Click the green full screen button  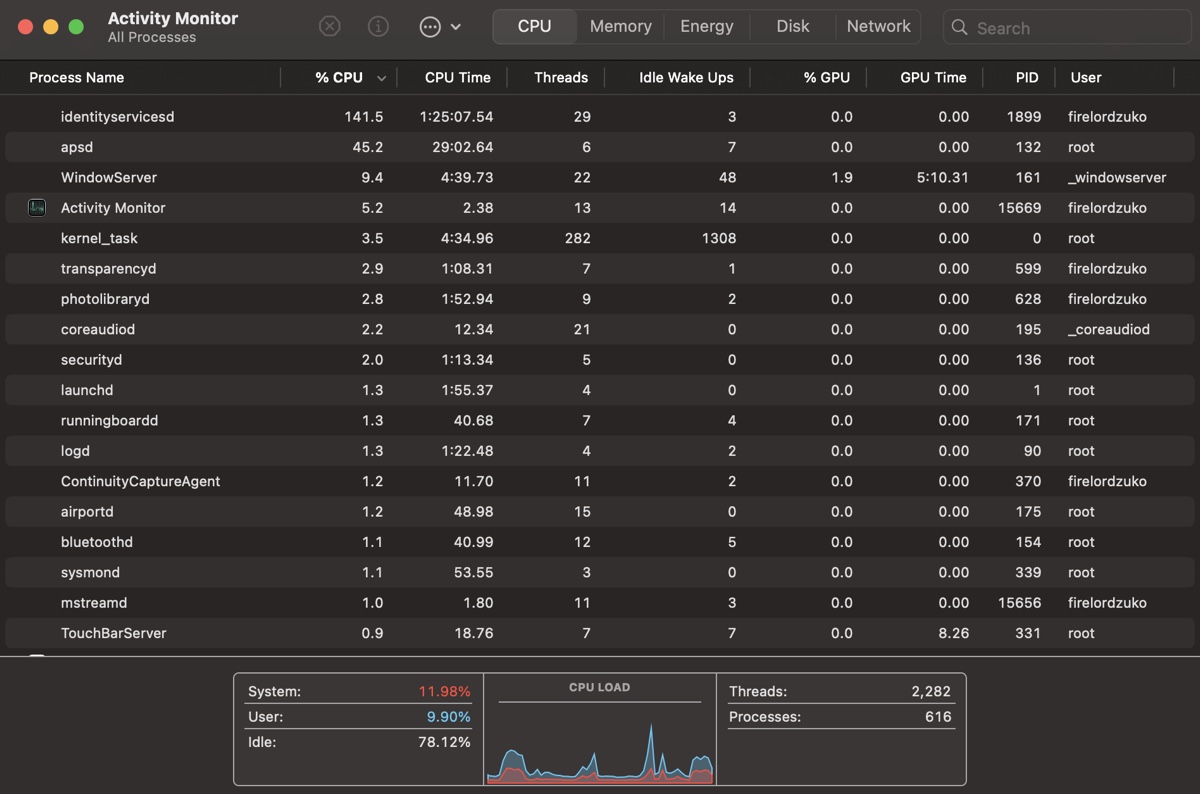[76, 27]
